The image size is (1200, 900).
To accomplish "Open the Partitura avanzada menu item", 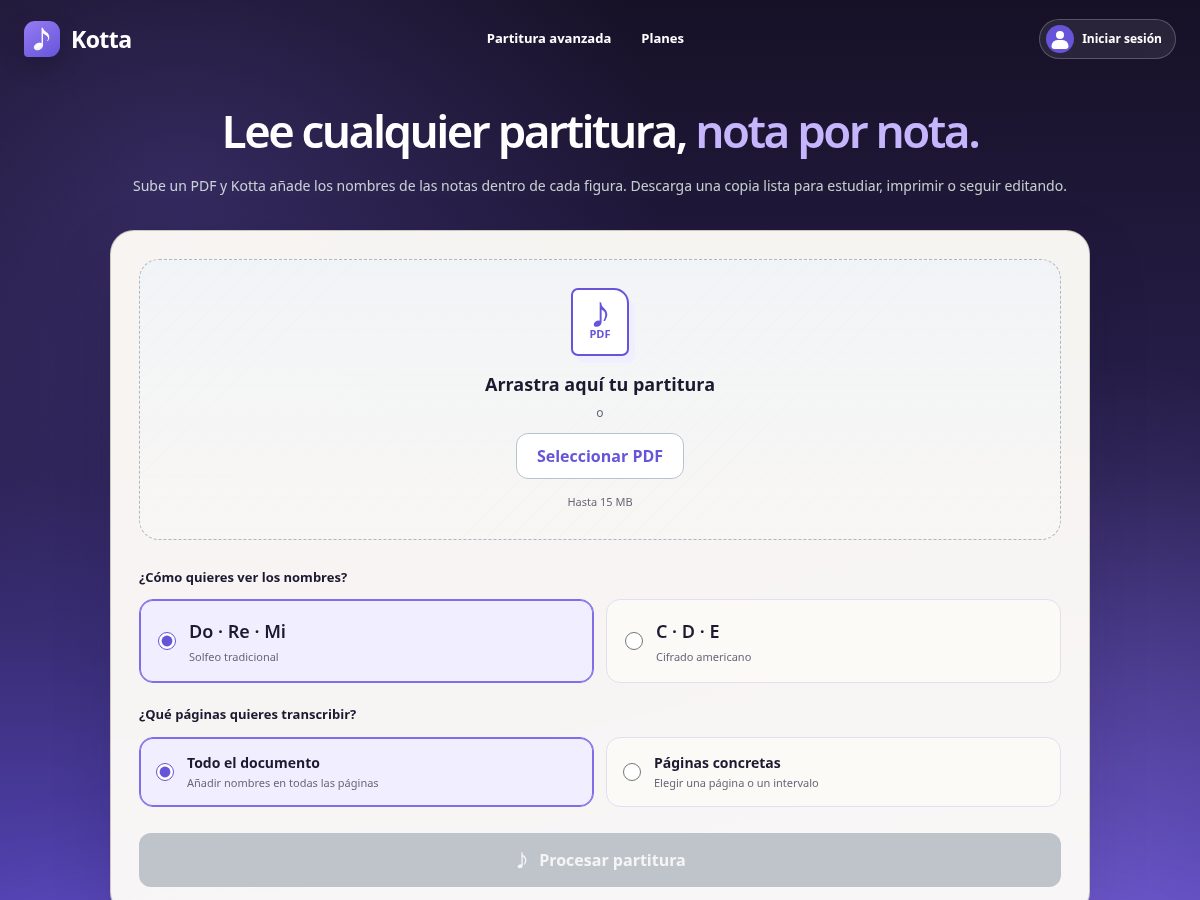I will [549, 39].
